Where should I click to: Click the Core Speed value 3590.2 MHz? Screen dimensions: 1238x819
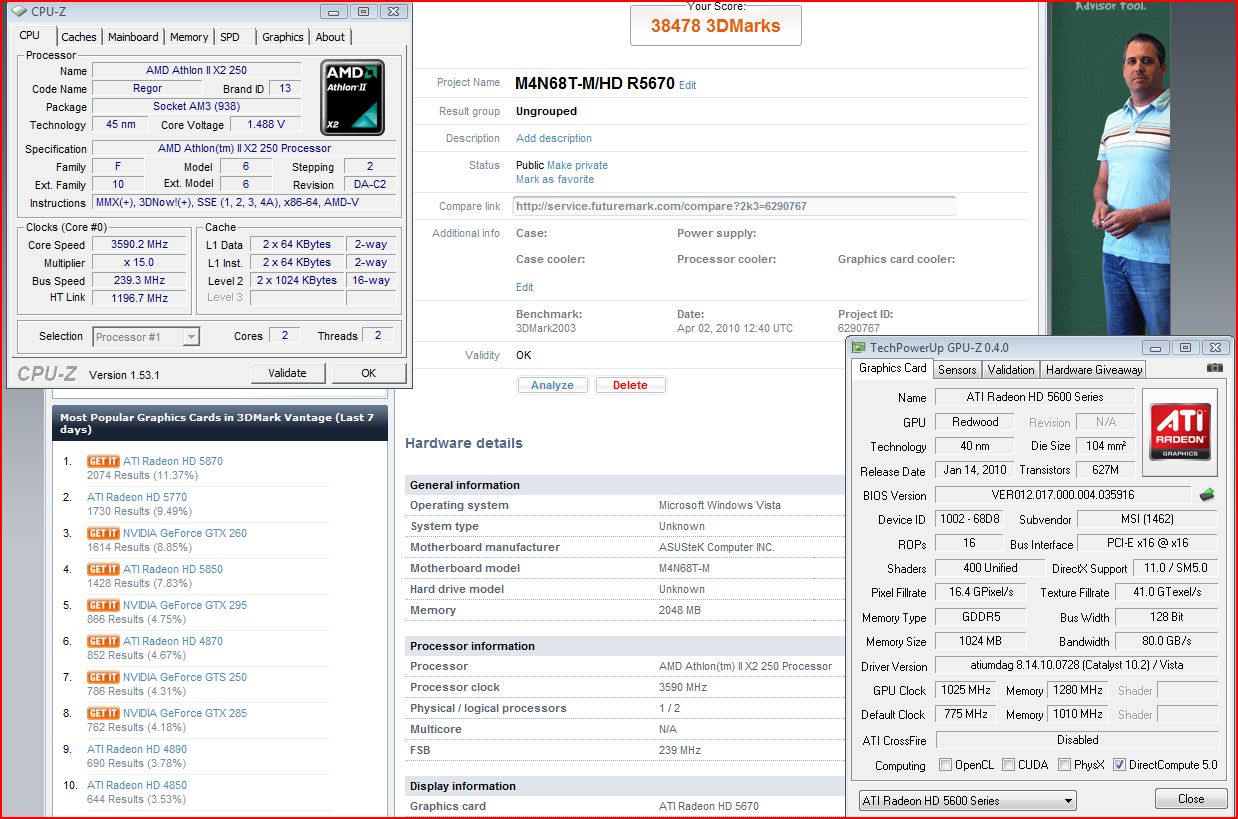[x=140, y=244]
